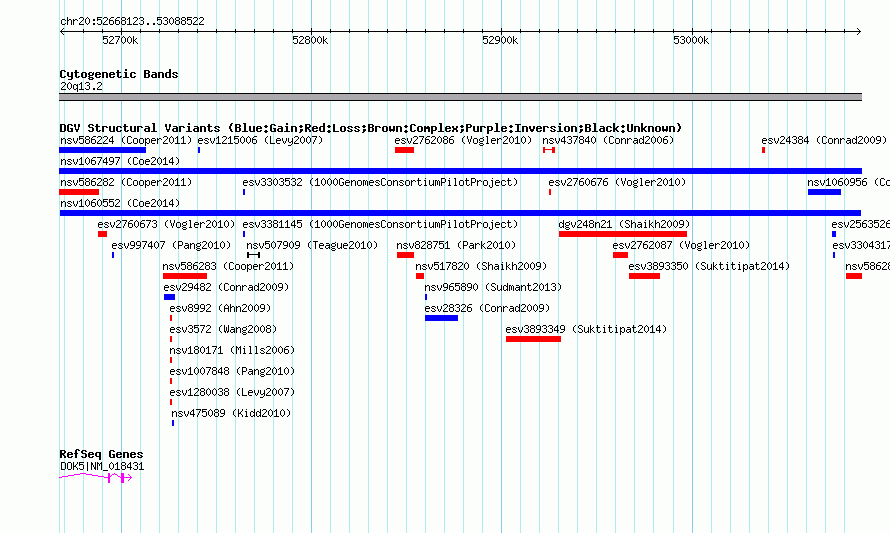Image resolution: width=890 pixels, height=533 pixels.
Task: Click the long blue nsv1067497 gain bar
Action: [x=460, y=171]
